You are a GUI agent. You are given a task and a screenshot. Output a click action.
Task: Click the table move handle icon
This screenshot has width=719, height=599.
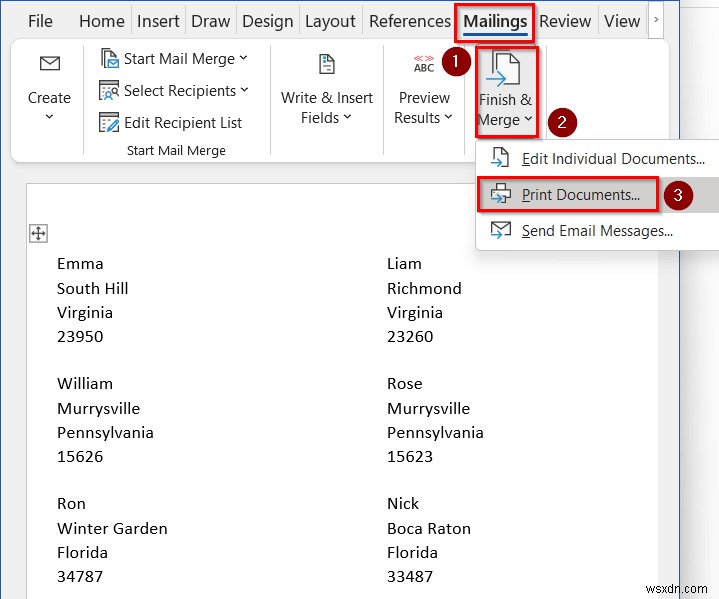point(38,233)
